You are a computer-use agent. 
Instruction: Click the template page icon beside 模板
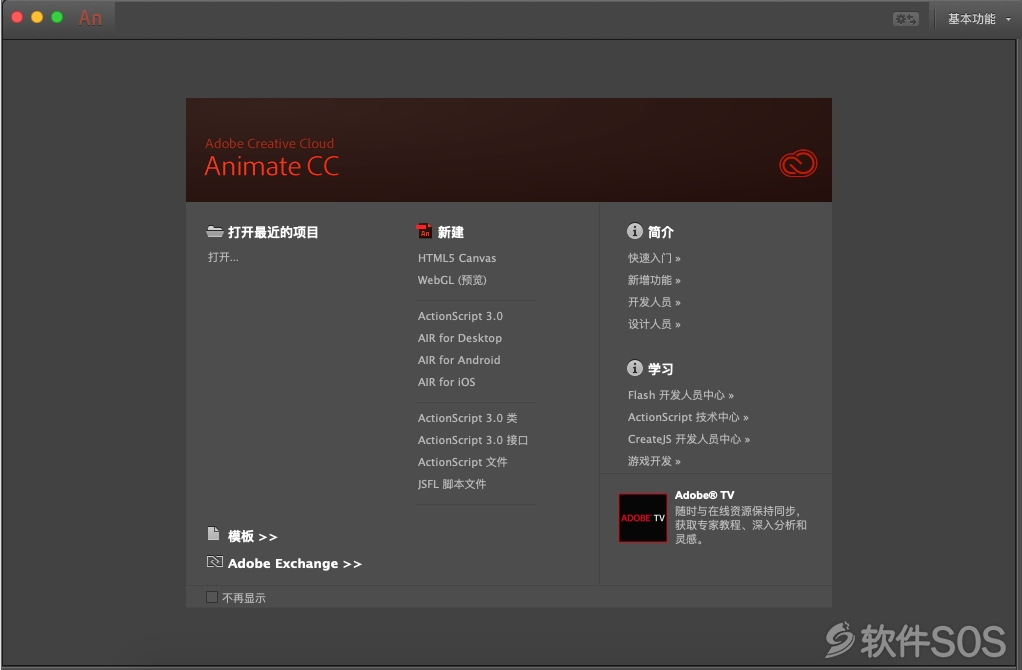coord(213,534)
